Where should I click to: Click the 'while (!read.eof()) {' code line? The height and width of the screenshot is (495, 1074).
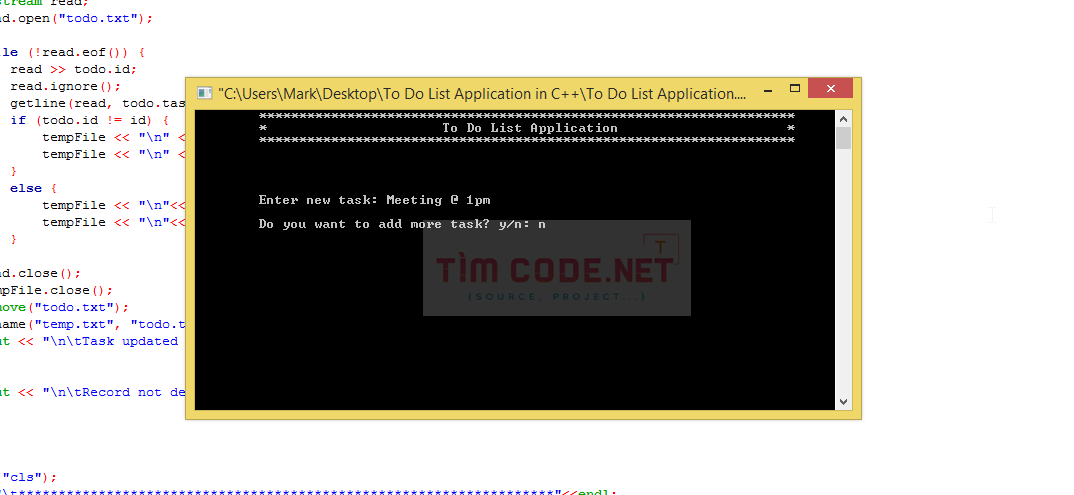pyautogui.click(x=73, y=53)
